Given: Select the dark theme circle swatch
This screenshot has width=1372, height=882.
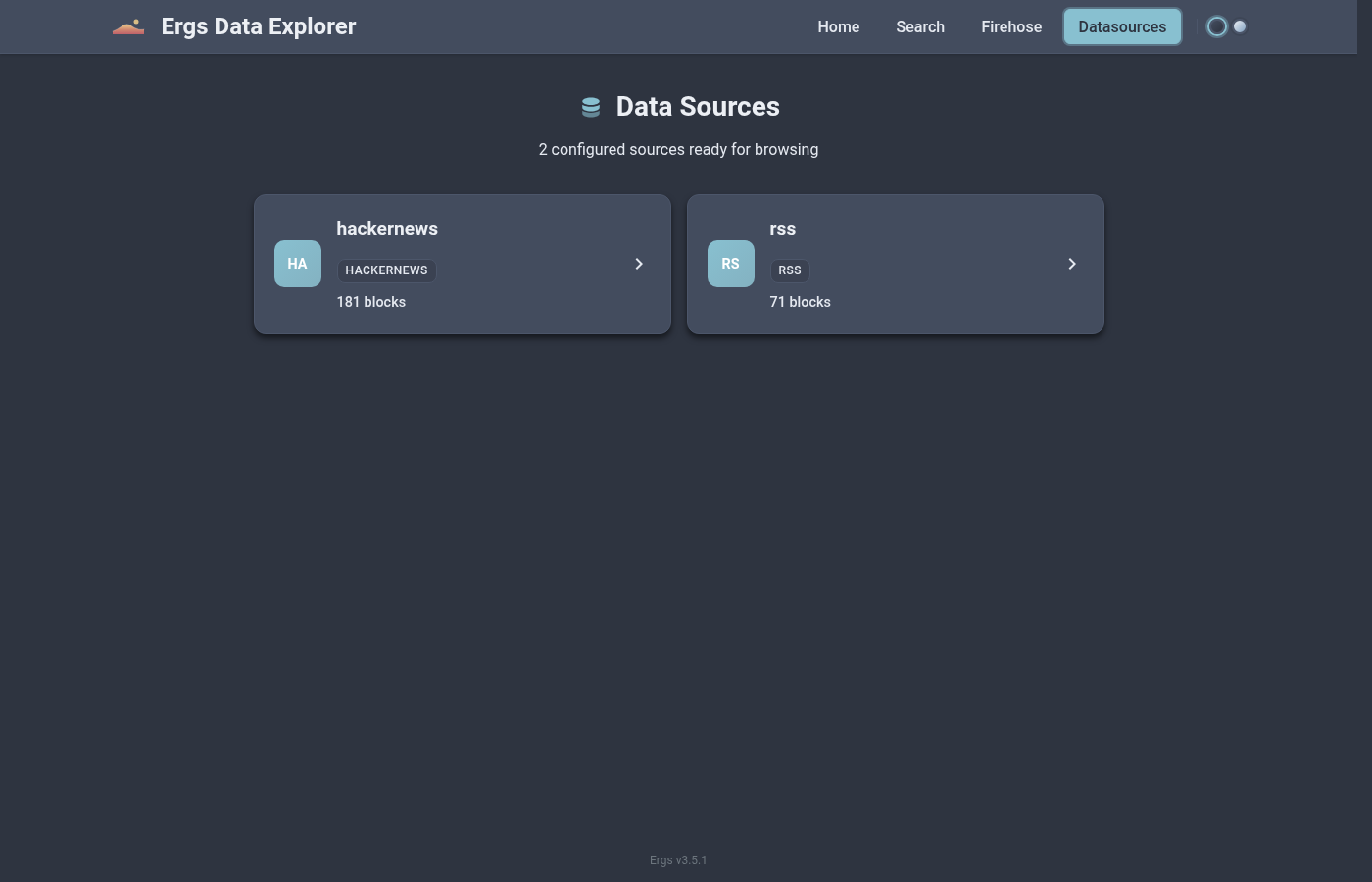Looking at the screenshot, I should coord(1216,27).
